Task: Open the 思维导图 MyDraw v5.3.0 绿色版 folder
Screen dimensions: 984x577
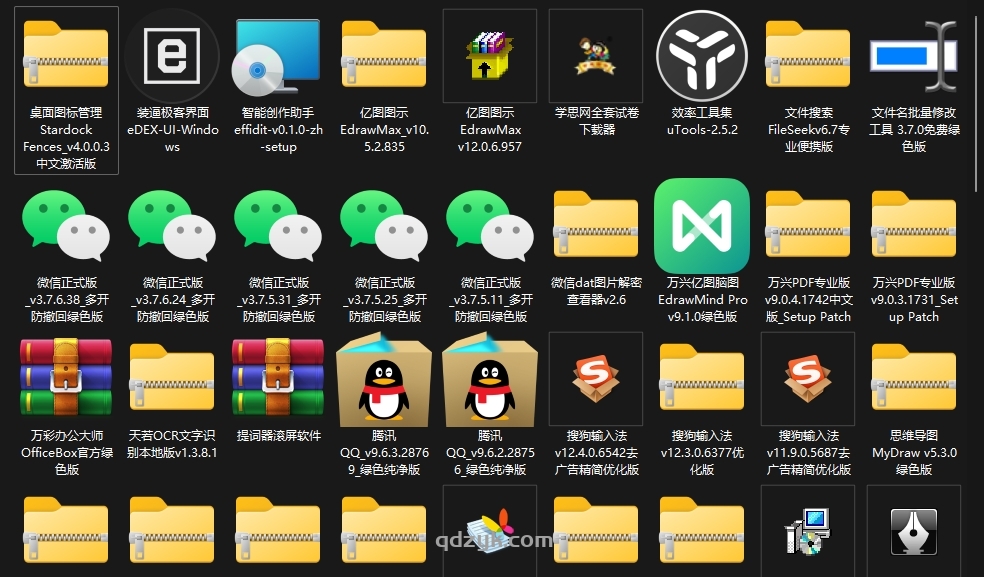Action: (x=913, y=381)
